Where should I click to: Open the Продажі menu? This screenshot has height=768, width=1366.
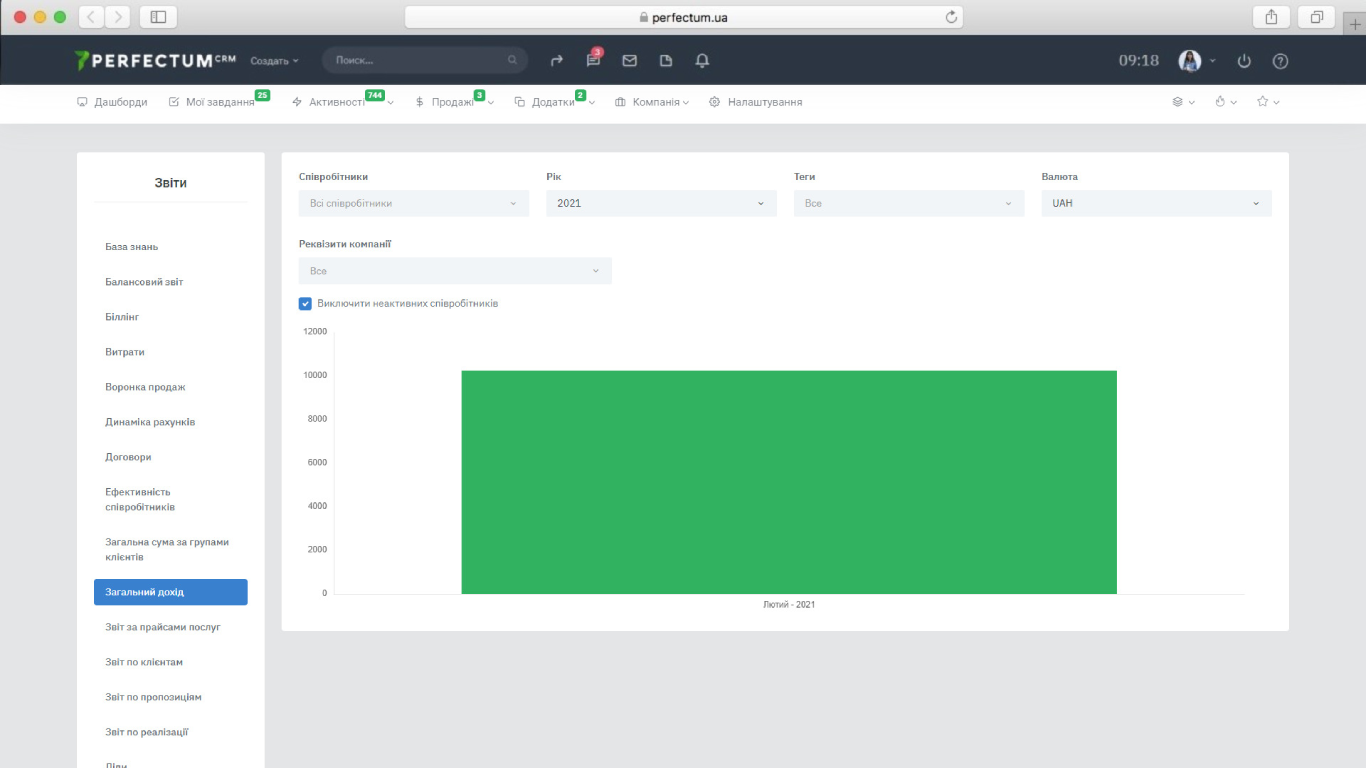click(x=452, y=102)
